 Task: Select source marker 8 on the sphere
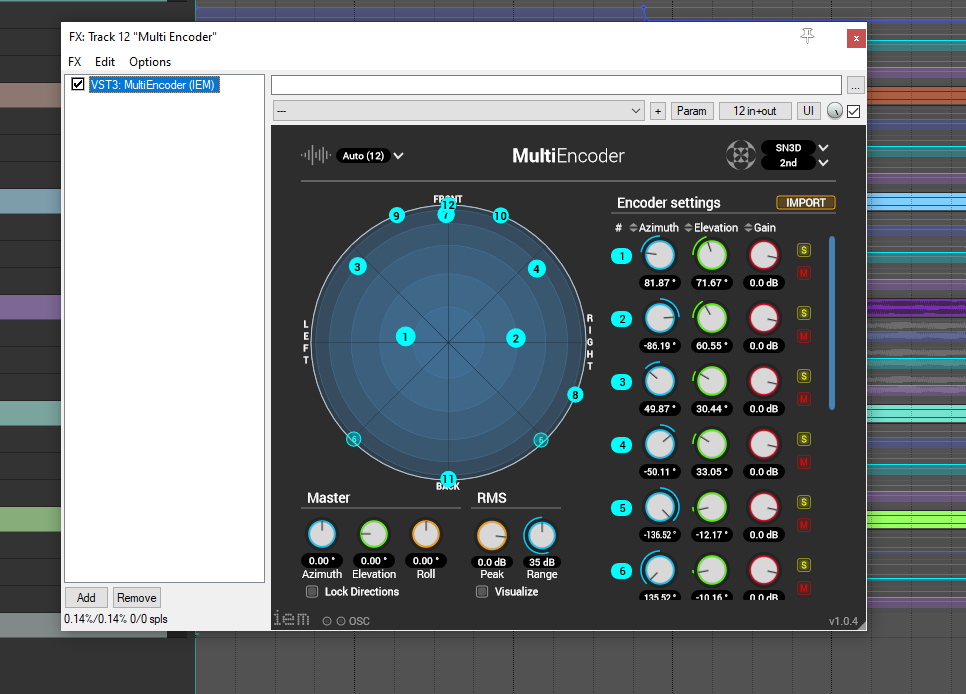pyautogui.click(x=575, y=395)
